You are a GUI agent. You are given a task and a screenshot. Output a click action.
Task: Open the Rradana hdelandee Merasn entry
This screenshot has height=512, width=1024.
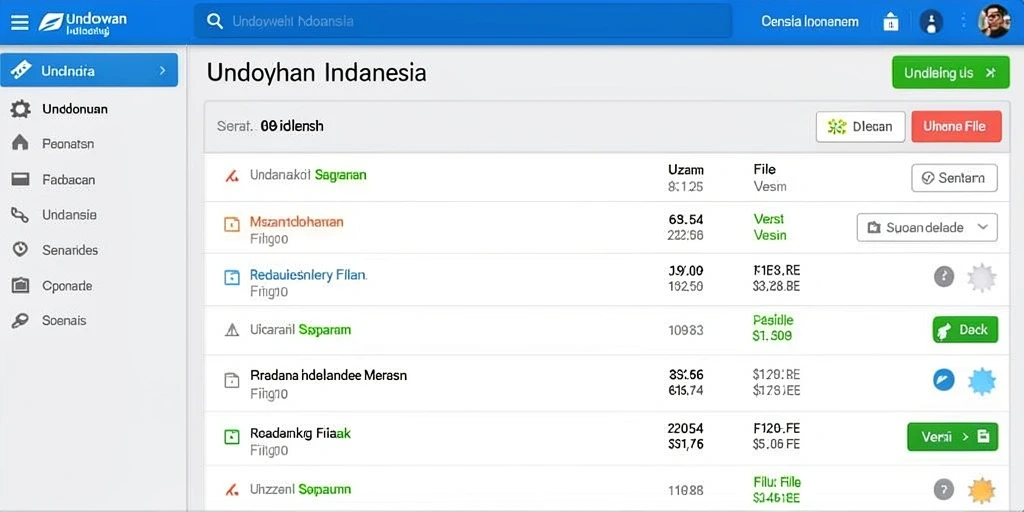pos(328,376)
